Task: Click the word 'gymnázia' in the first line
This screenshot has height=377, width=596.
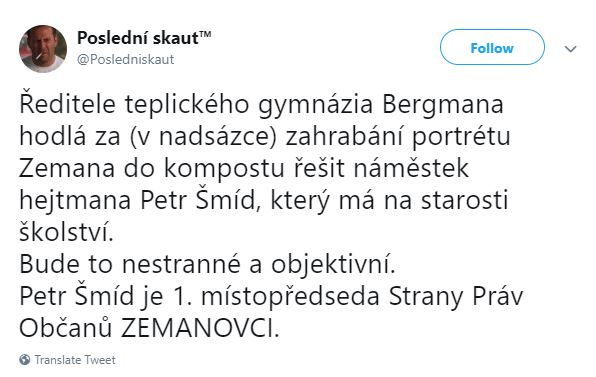Action: [x=316, y=107]
